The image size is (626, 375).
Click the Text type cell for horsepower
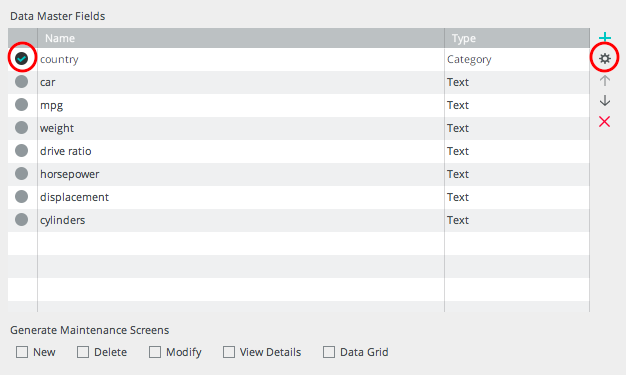(x=517, y=174)
